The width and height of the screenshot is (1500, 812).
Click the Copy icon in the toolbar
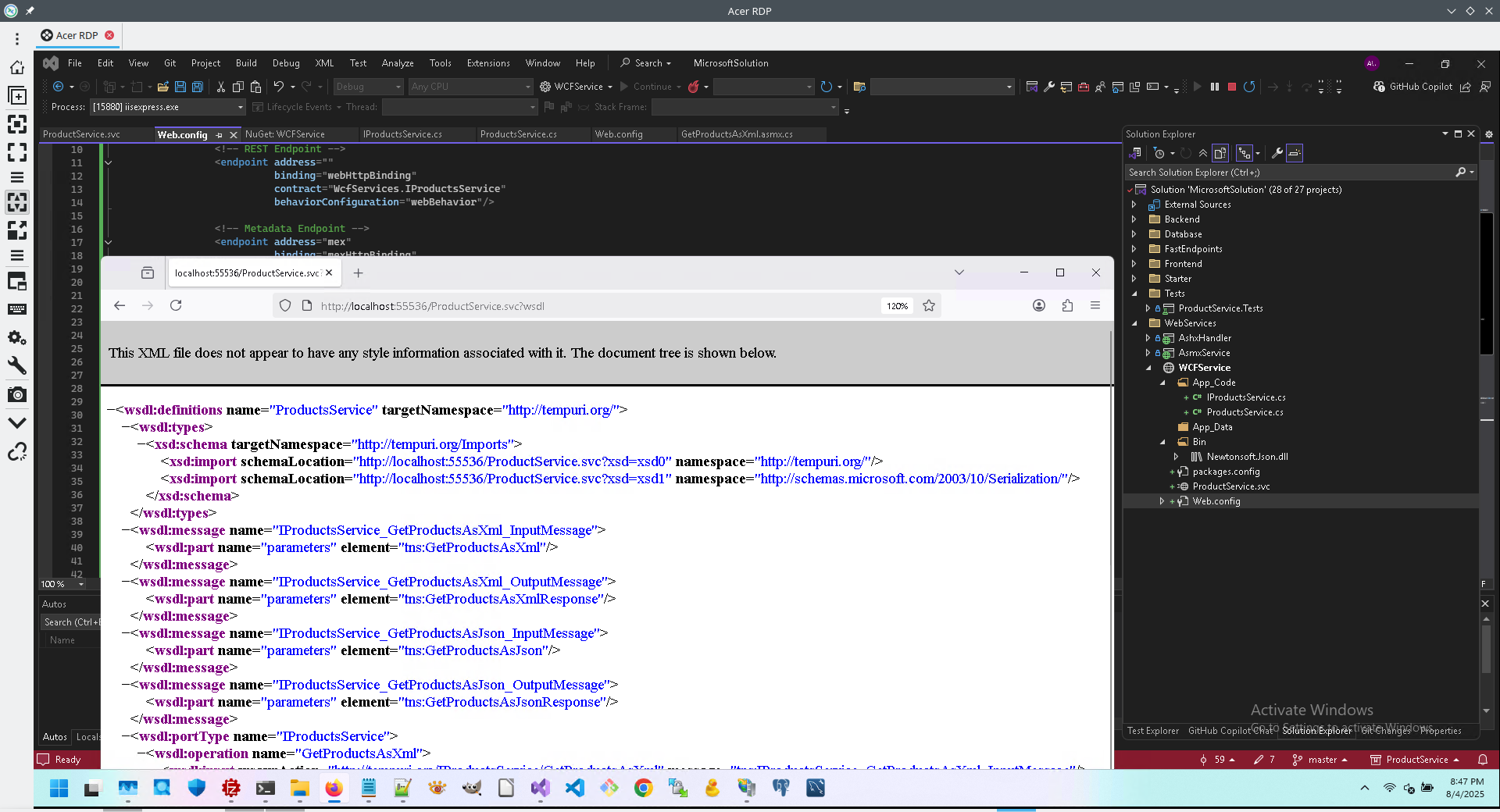pyautogui.click(x=238, y=87)
